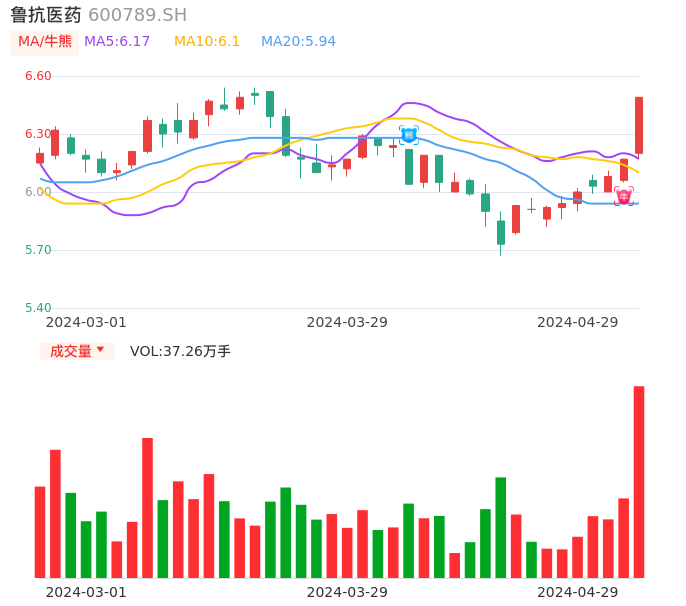Click the 2024-03-01 date label on price chart
686x606 pixels.
pyautogui.click(x=86, y=322)
